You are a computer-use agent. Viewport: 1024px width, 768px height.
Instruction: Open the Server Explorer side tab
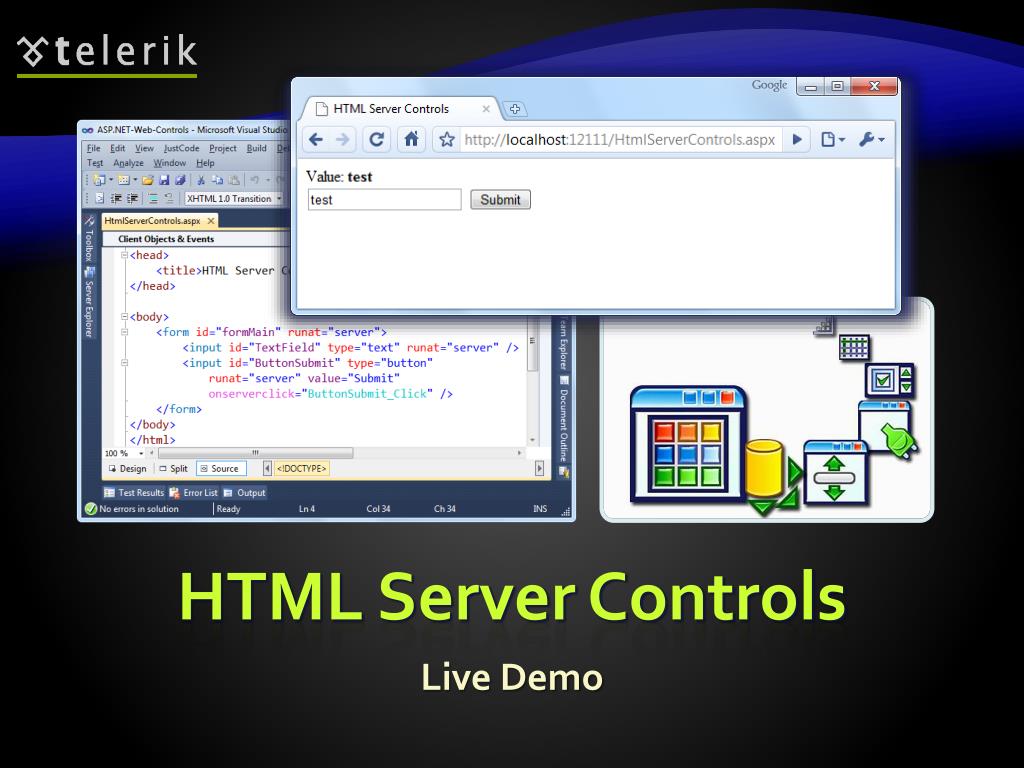[x=89, y=302]
